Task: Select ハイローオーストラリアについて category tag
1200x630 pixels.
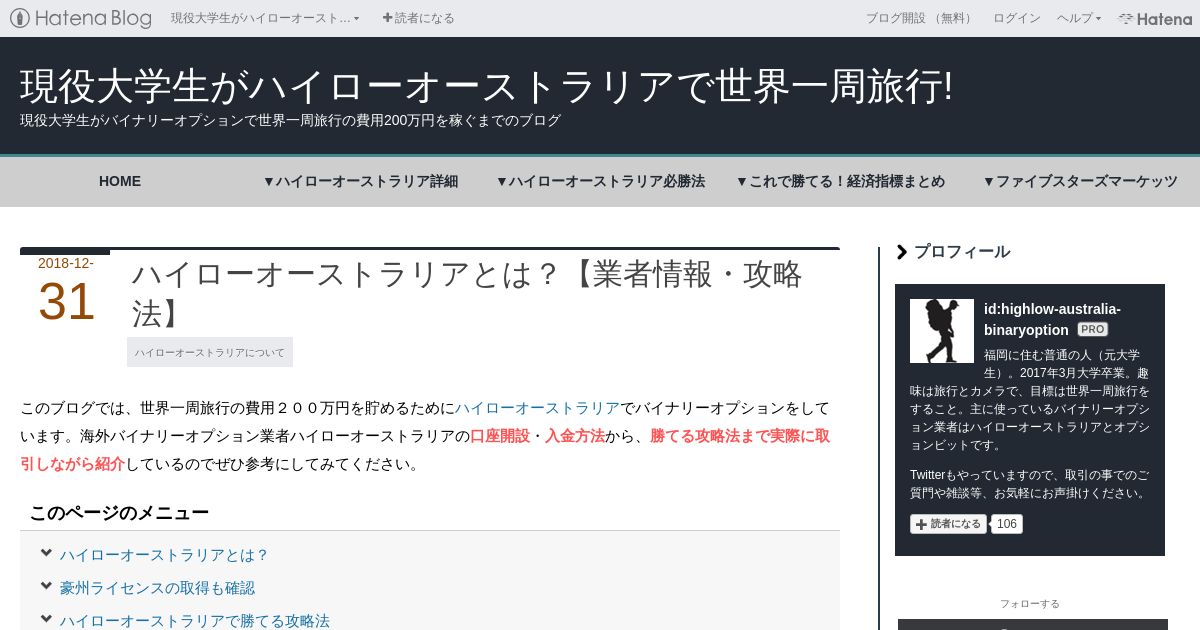Action: pos(210,352)
